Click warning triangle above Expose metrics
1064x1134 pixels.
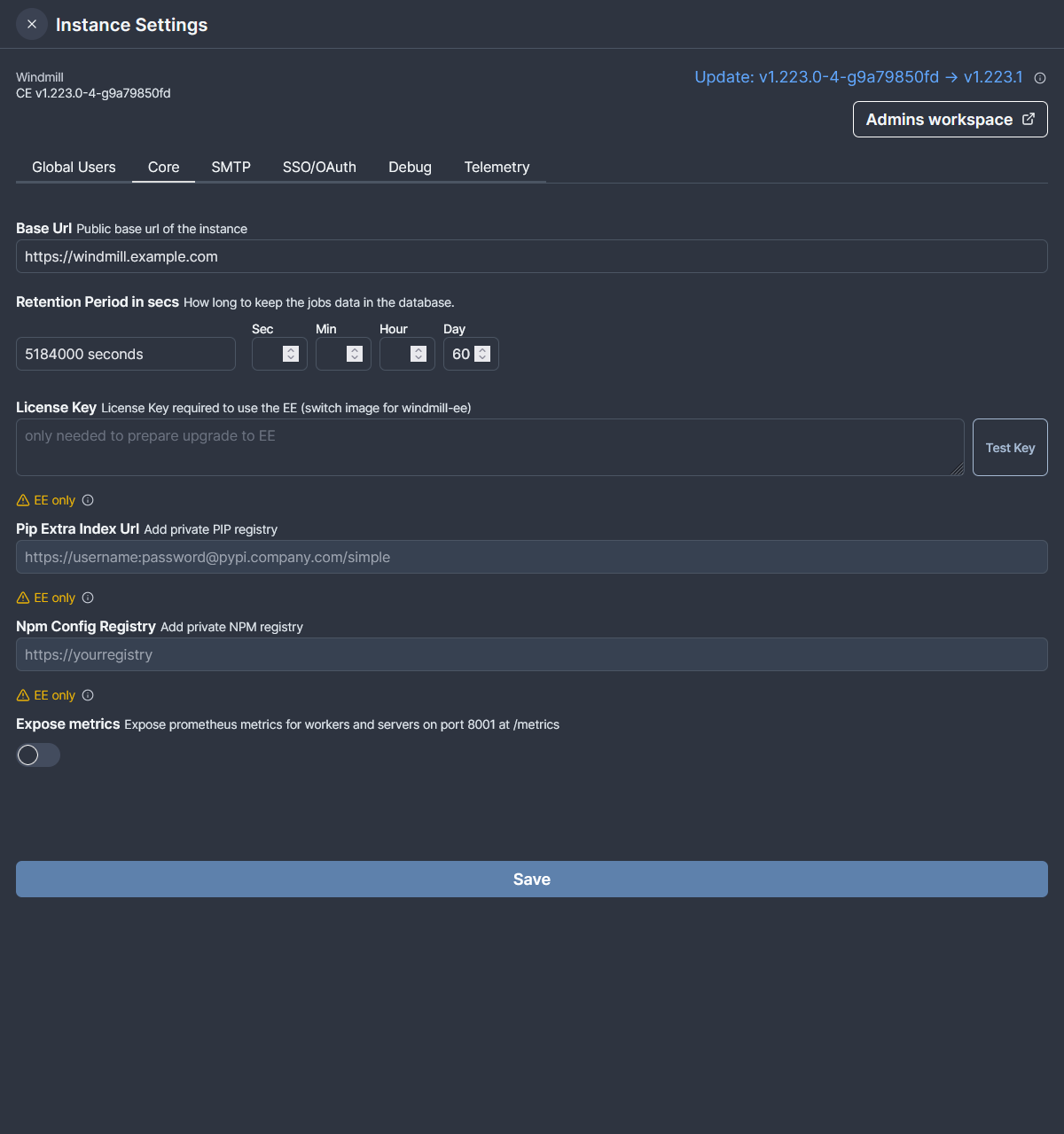23,695
